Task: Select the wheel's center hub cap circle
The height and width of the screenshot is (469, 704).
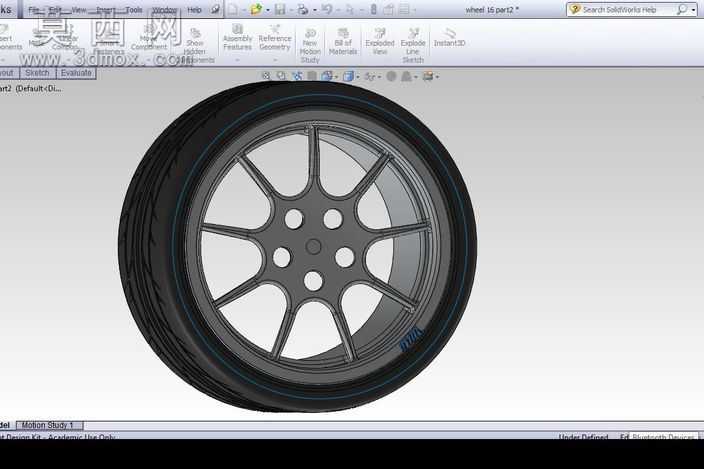Action: click(313, 246)
